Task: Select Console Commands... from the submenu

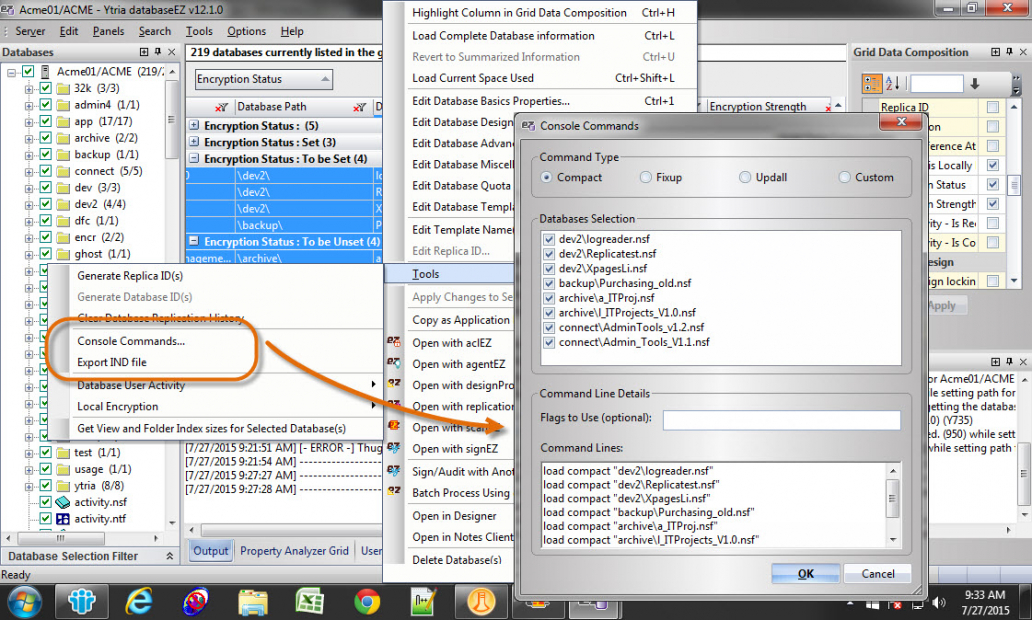Action: coord(131,341)
